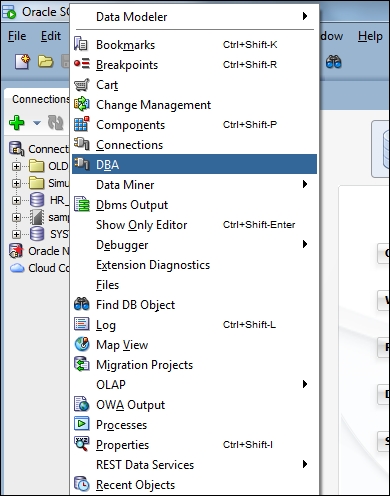
Task: Expand the HR database connection node
Action: coord(16,200)
